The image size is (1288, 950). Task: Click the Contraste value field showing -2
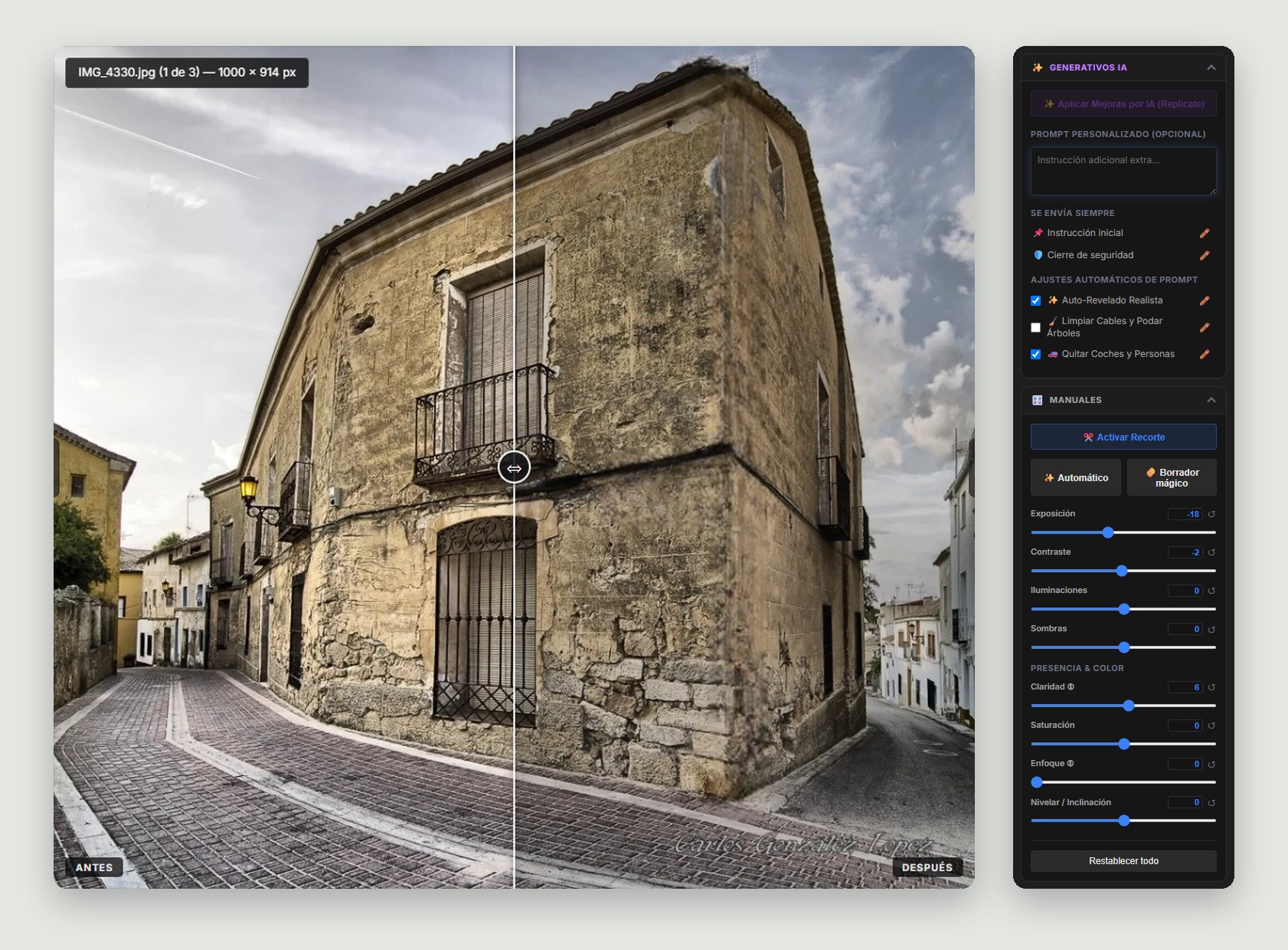(1185, 552)
